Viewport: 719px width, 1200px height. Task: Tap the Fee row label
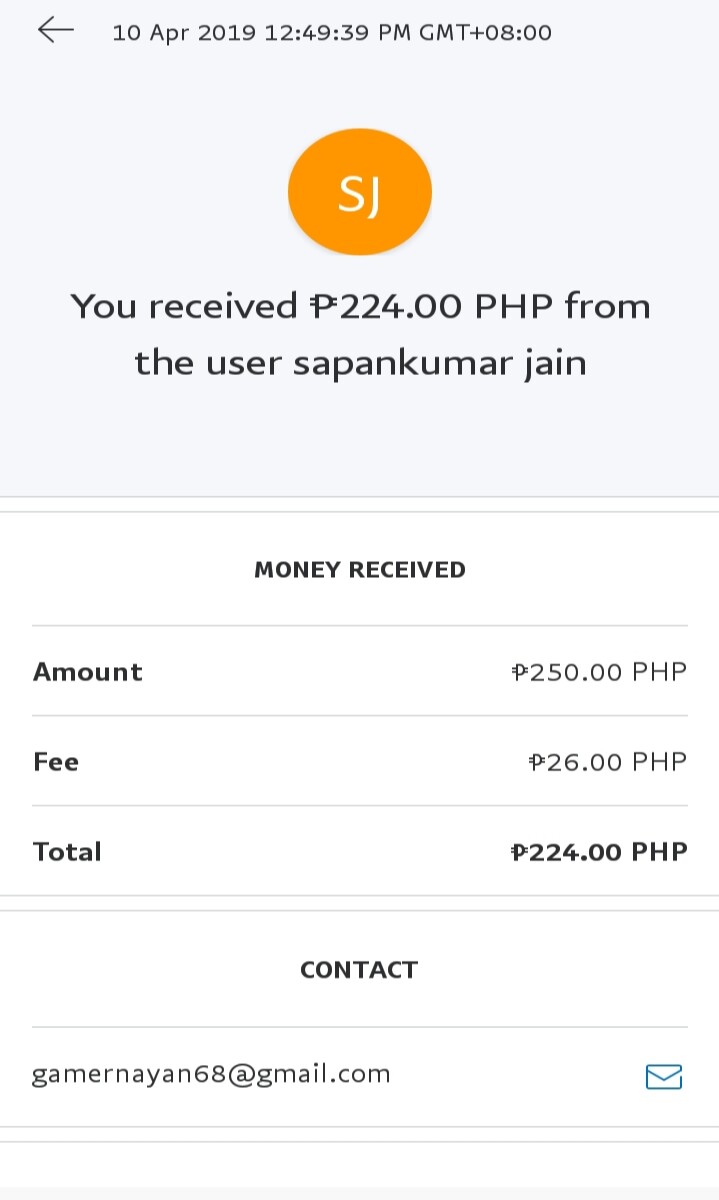click(56, 762)
